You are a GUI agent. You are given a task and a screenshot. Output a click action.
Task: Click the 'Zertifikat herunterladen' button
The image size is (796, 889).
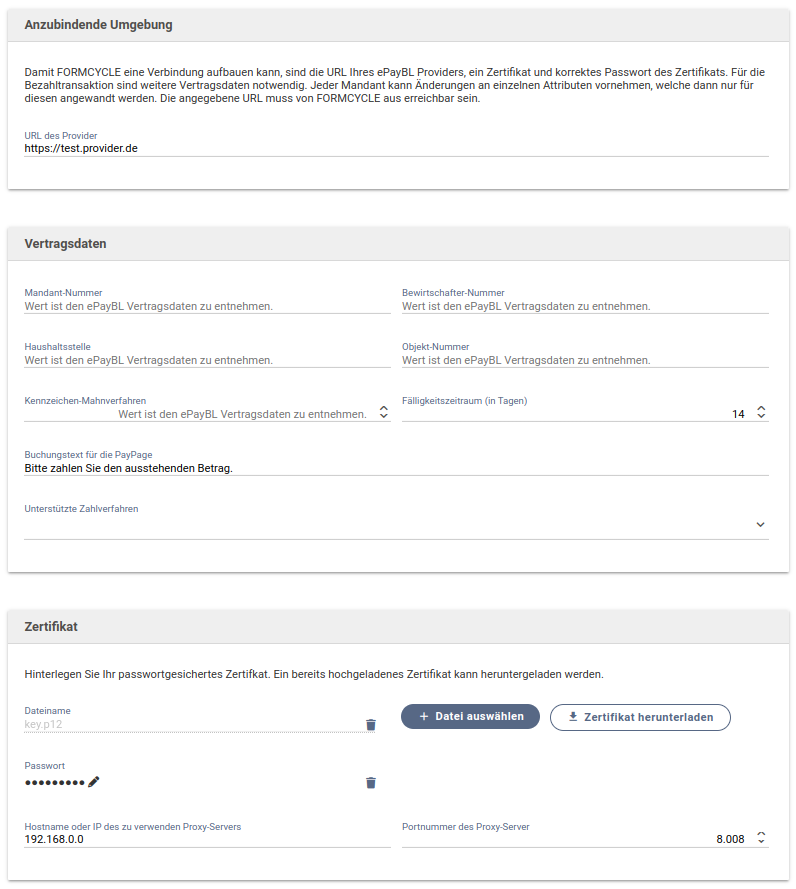coord(640,717)
